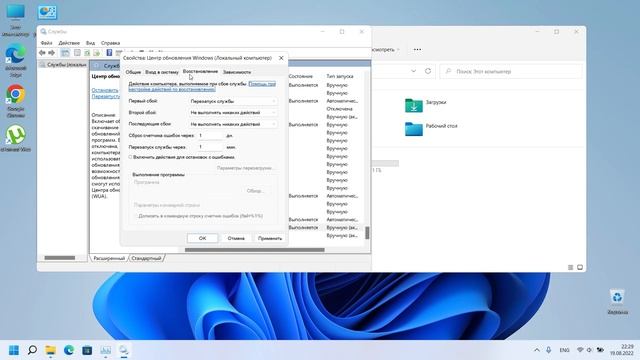This screenshot has width=640, height=360.
Task: Open Subsequent failures action dropdown
Action: coord(233,124)
